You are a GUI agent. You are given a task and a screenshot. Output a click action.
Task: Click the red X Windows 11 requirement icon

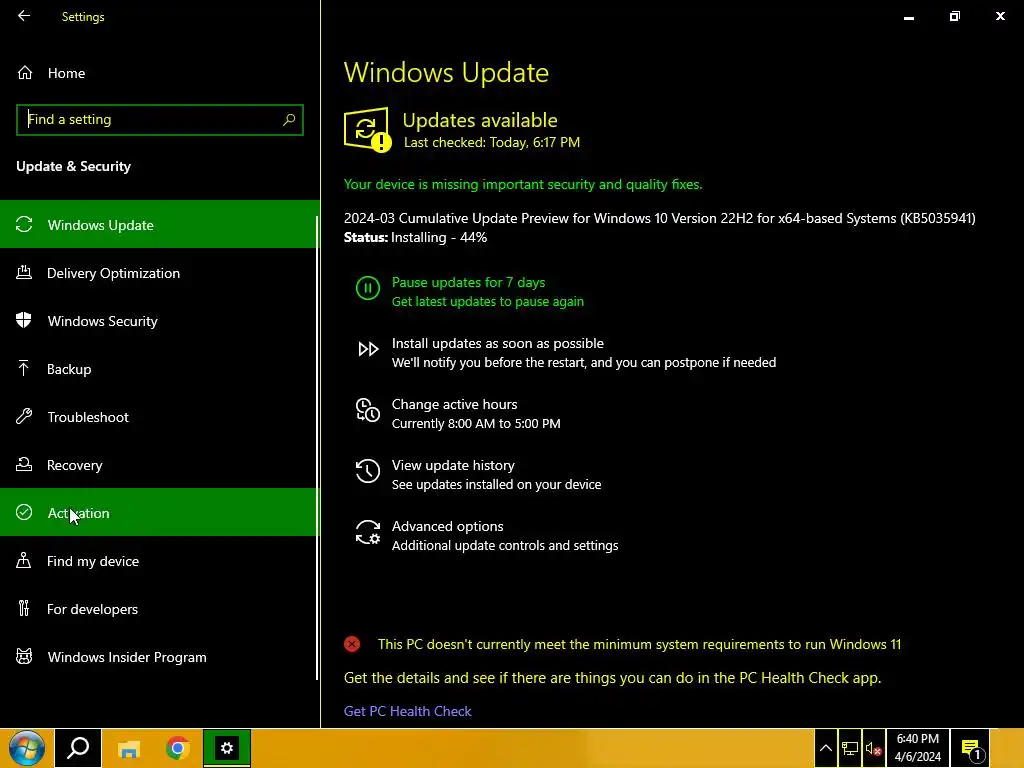tap(352, 644)
